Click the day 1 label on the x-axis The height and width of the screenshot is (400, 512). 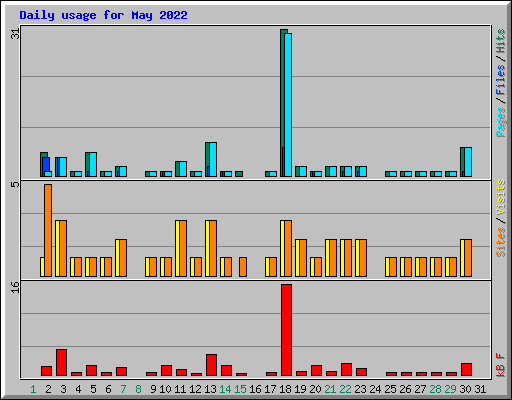click(x=33, y=389)
